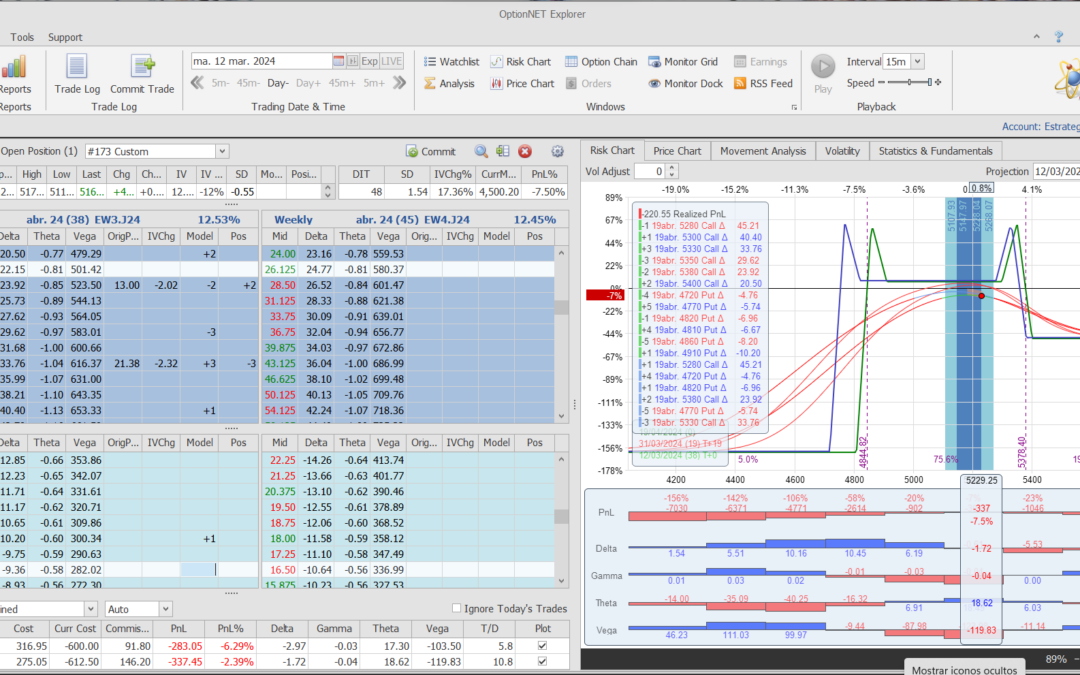Open the Interval 15m dropdown
Image resolution: width=1080 pixels, height=675 pixels.
coord(917,62)
